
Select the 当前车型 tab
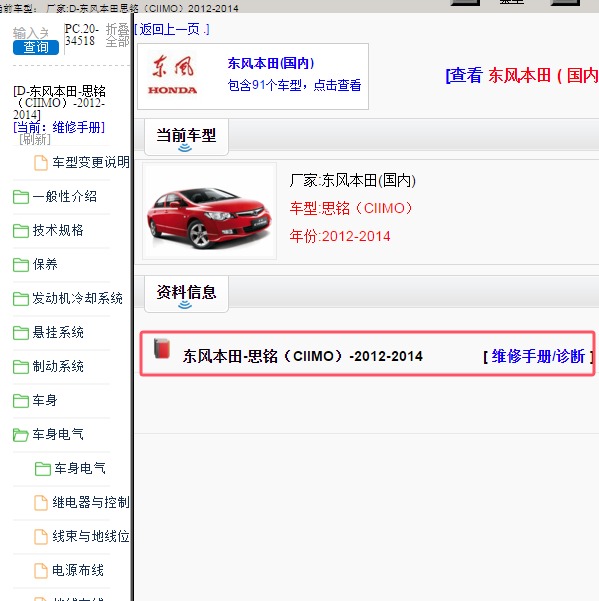pyautogui.click(x=186, y=137)
